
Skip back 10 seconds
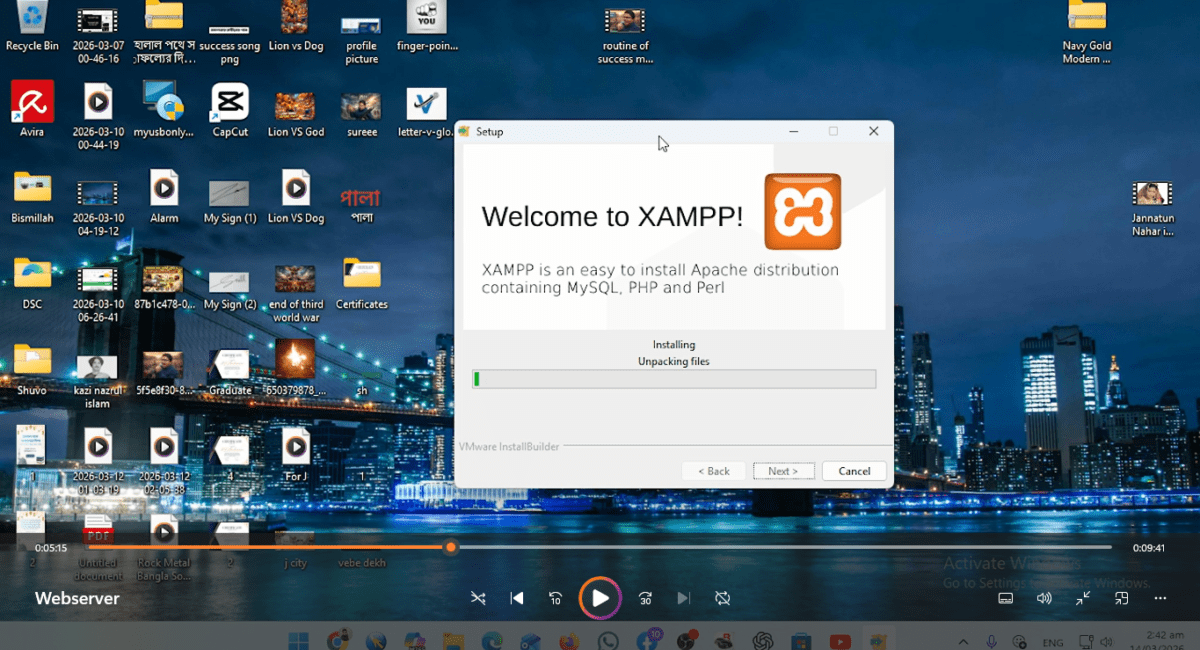click(x=556, y=598)
